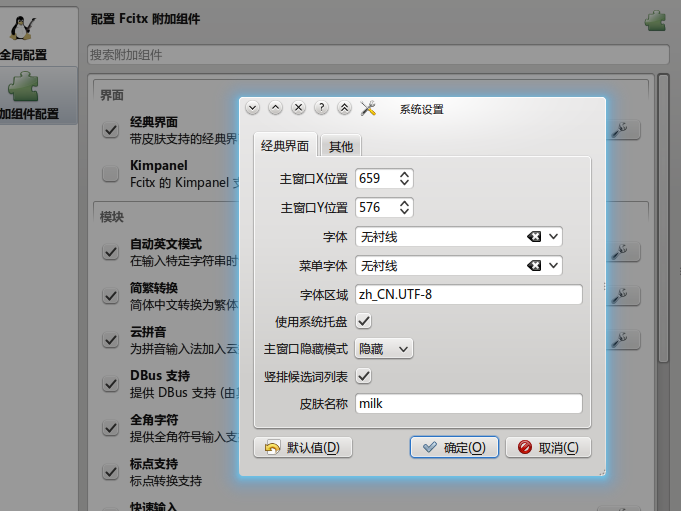Click the 默认值(D) defaults button
681x511 pixels.
pos(303,448)
